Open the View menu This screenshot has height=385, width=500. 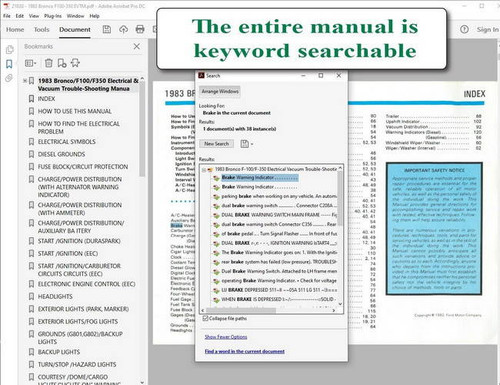34,16
